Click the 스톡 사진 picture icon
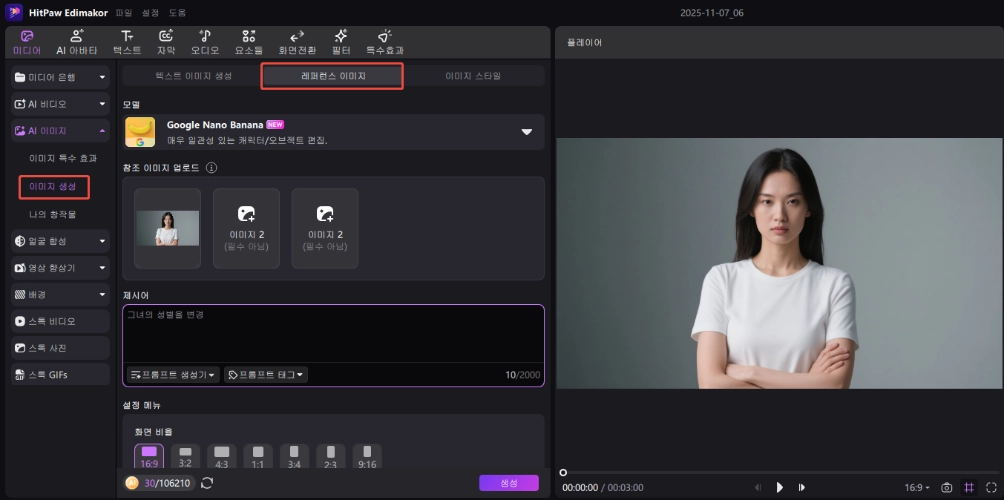1004x500 pixels. click(20, 348)
